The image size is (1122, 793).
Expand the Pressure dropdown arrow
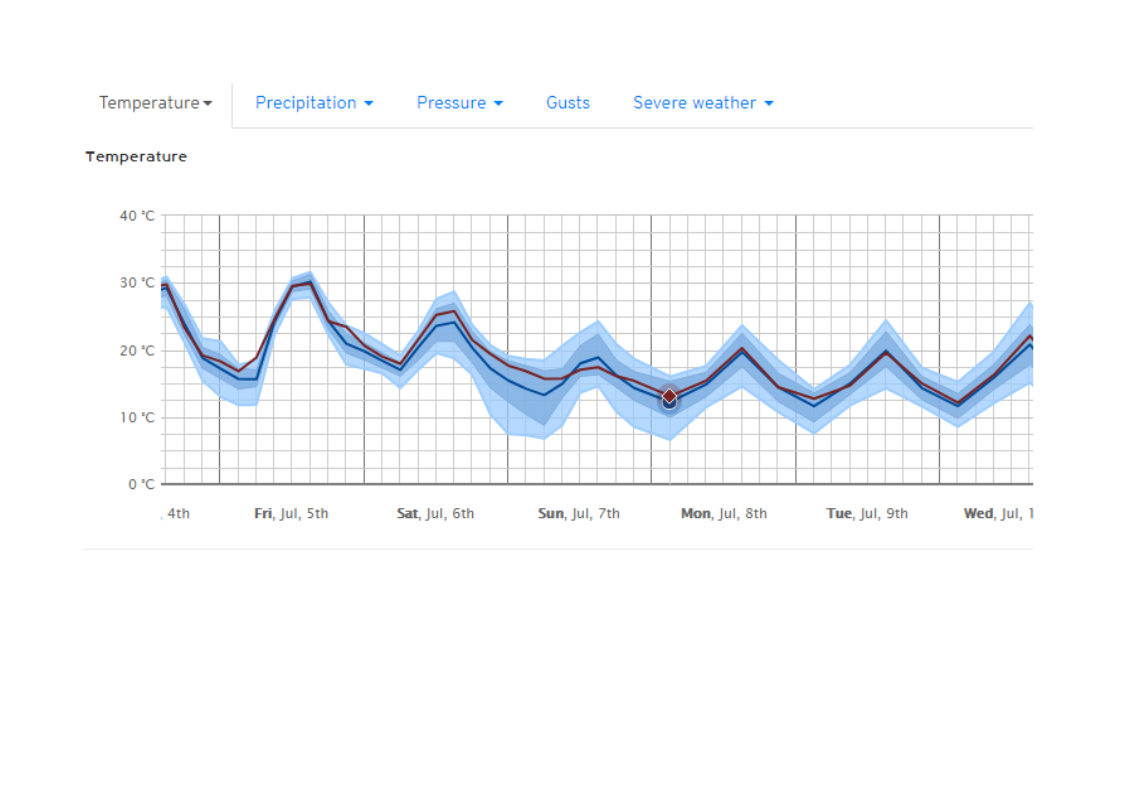pyautogui.click(x=498, y=103)
